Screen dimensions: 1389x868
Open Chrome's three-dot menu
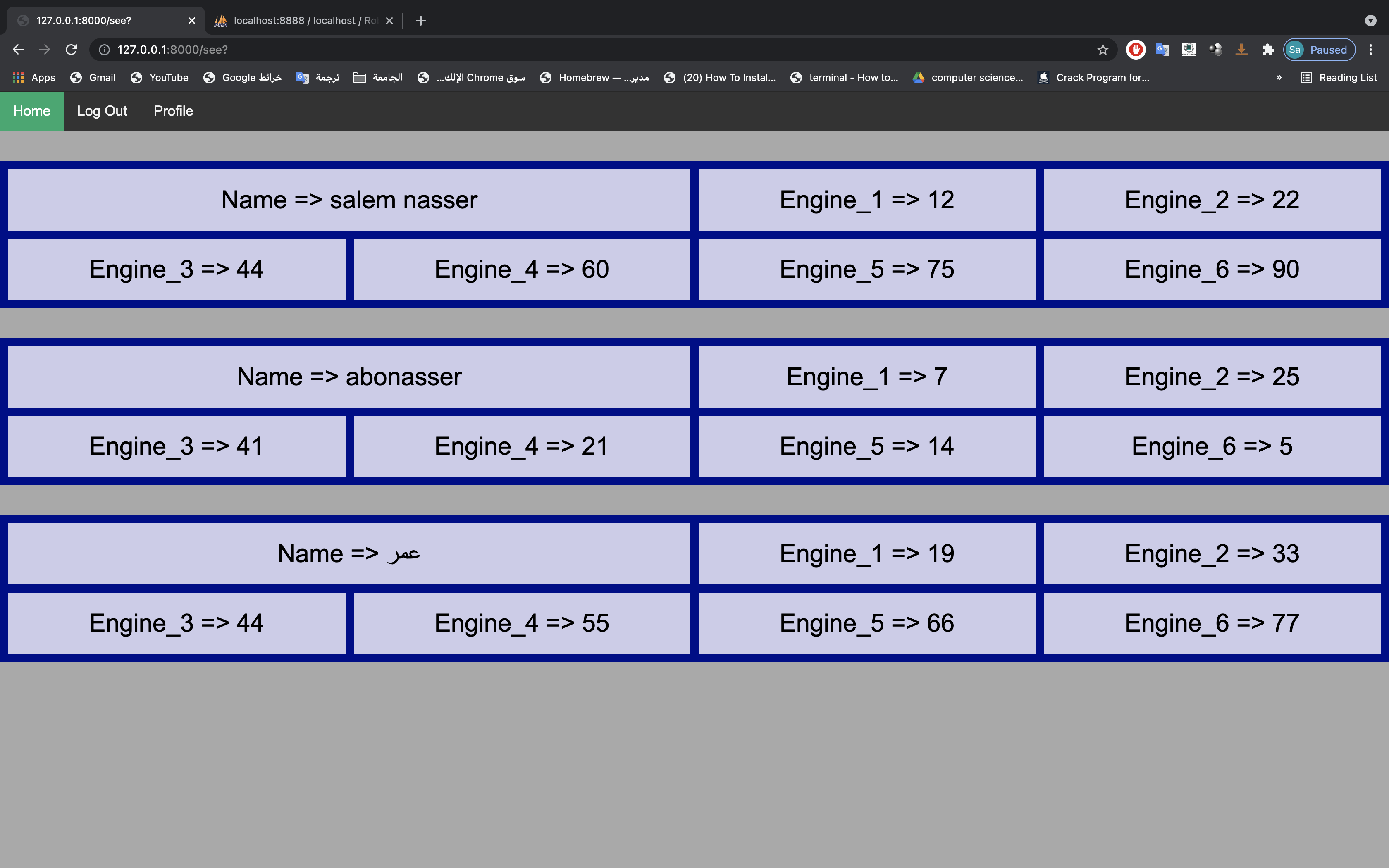tap(1372, 49)
